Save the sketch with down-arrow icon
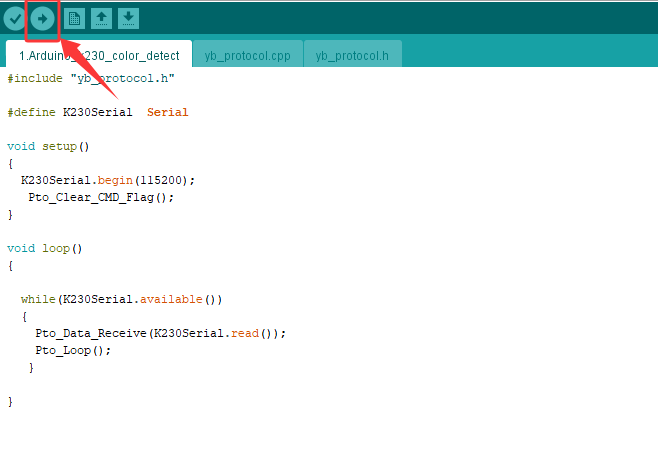The image size is (658, 474). pyautogui.click(x=128, y=19)
